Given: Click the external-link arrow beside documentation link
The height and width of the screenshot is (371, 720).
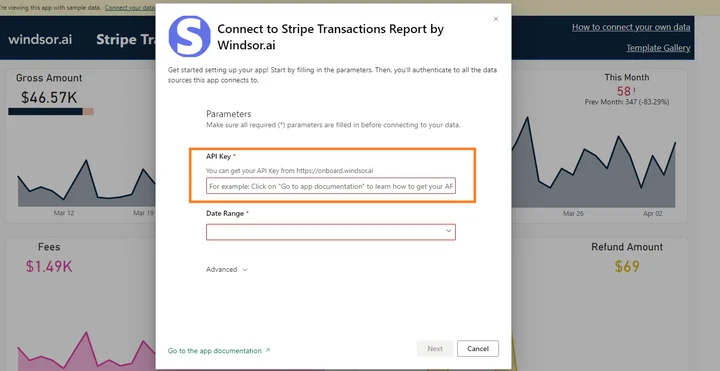Looking at the screenshot, I should coord(268,350).
